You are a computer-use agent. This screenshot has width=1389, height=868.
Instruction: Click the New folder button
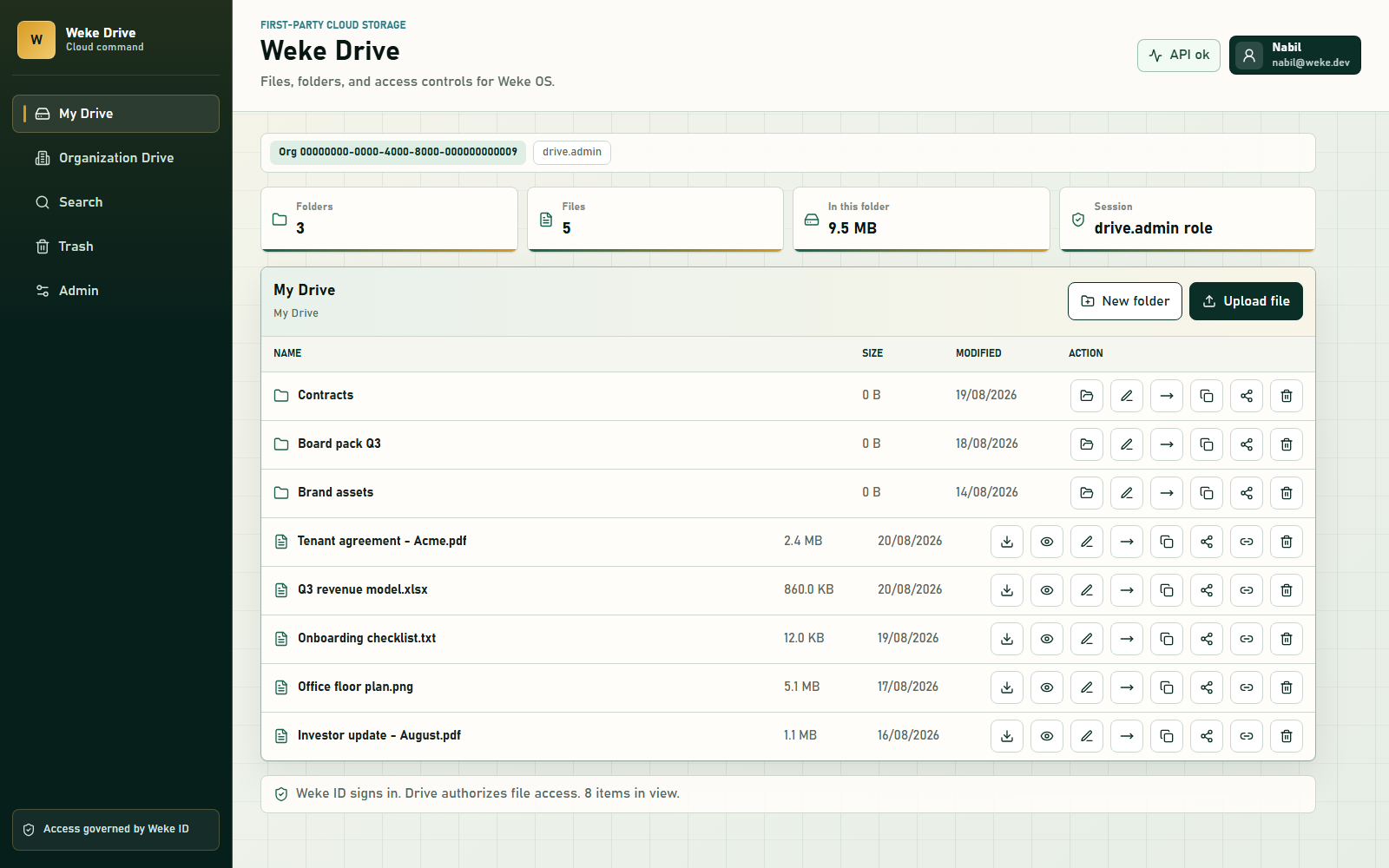click(x=1125, y=301)
